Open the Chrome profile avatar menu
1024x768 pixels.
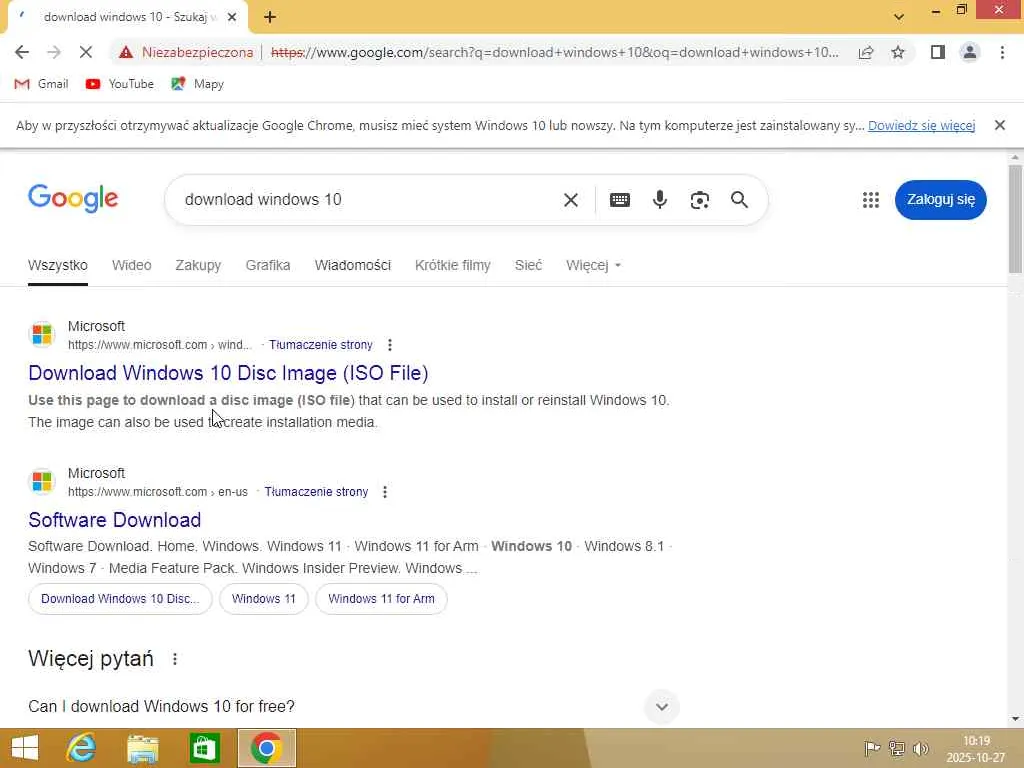point(970,52)
